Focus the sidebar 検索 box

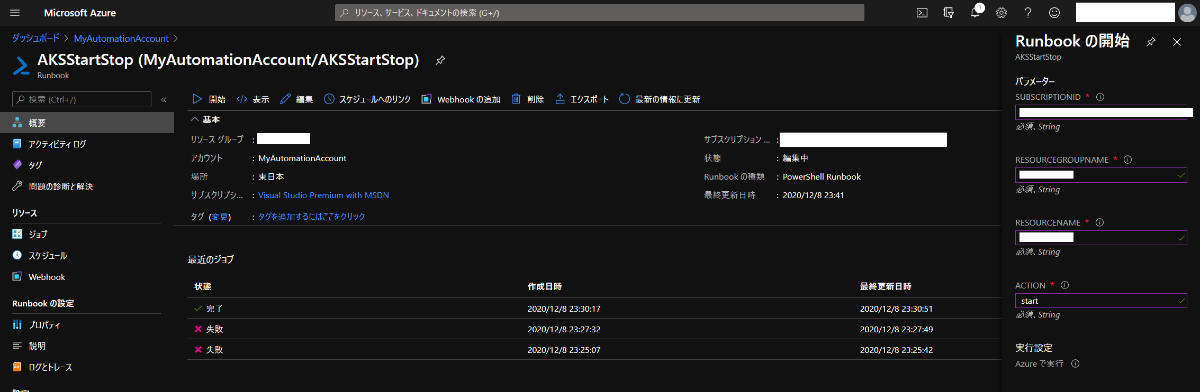click(x=82, y=99)
